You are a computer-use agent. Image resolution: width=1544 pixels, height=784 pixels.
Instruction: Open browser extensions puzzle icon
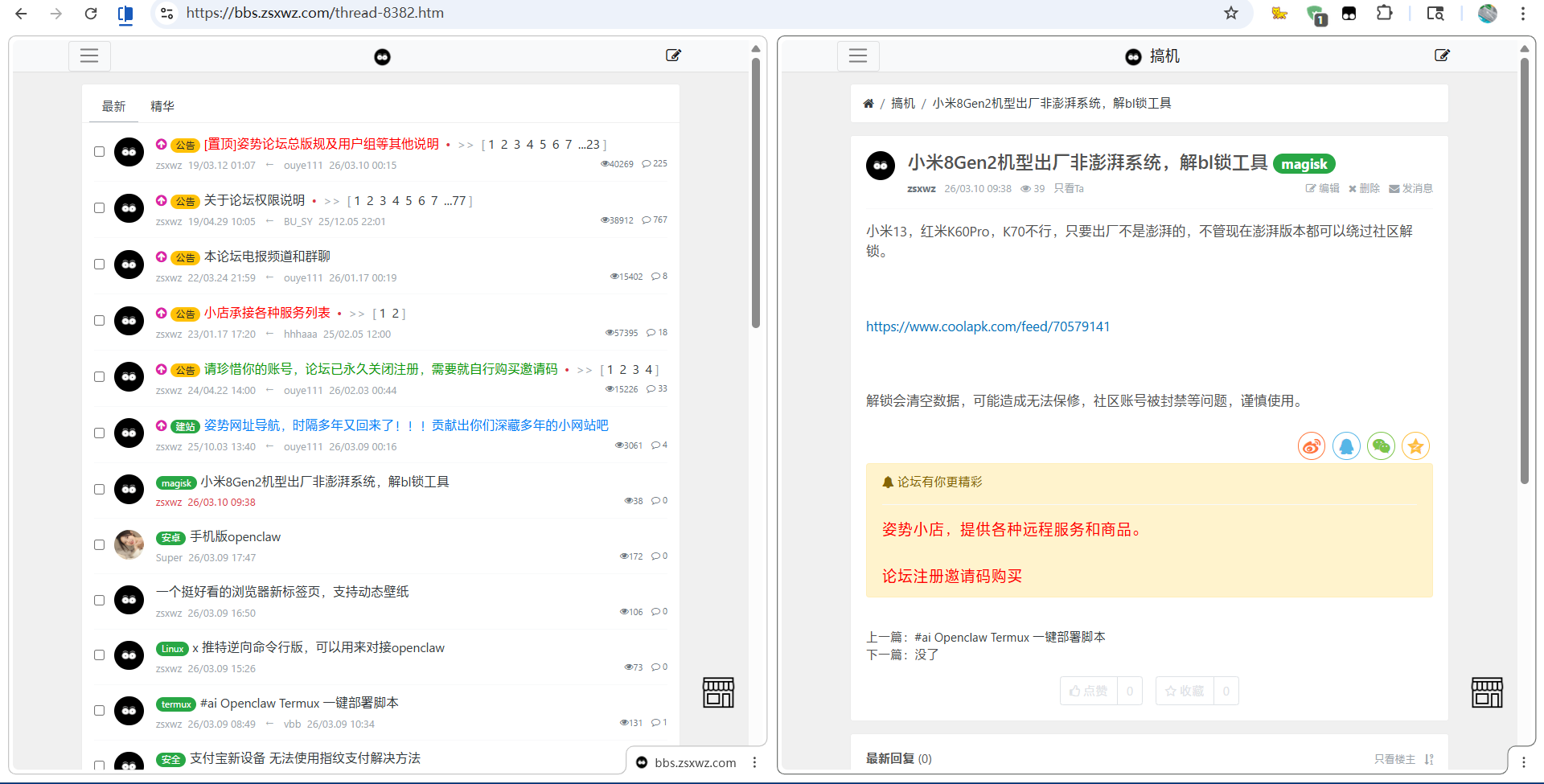(1384, 13)
